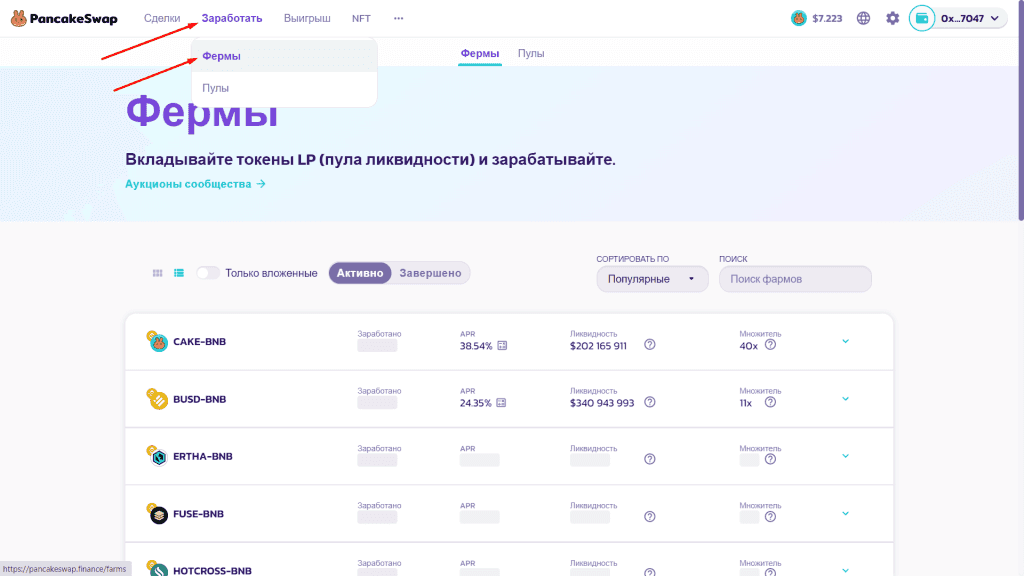Click the PancakeSwap logo

point(64,18)
